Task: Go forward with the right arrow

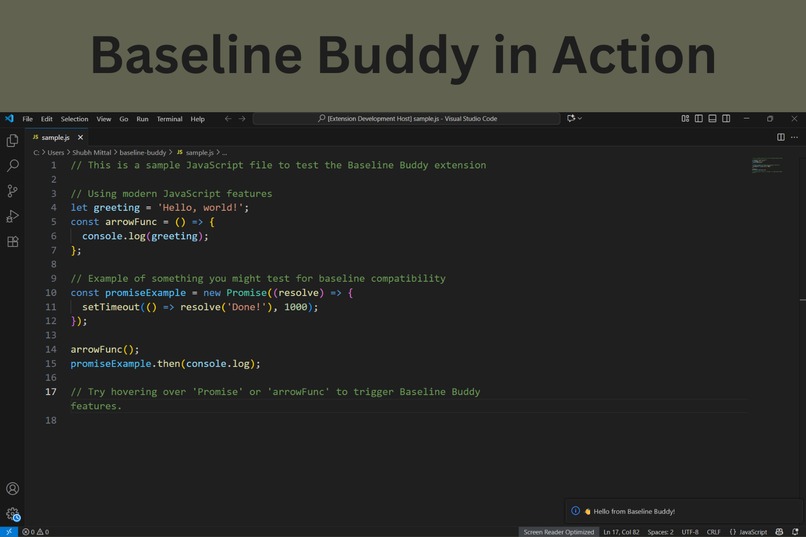Action: [242, 118]
